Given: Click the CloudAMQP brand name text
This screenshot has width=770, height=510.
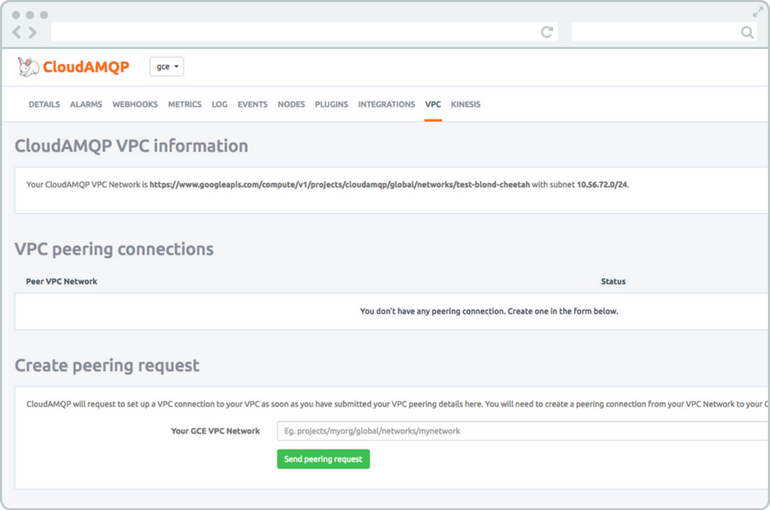Looking at the screenshot, I should (x=86, y=67).
